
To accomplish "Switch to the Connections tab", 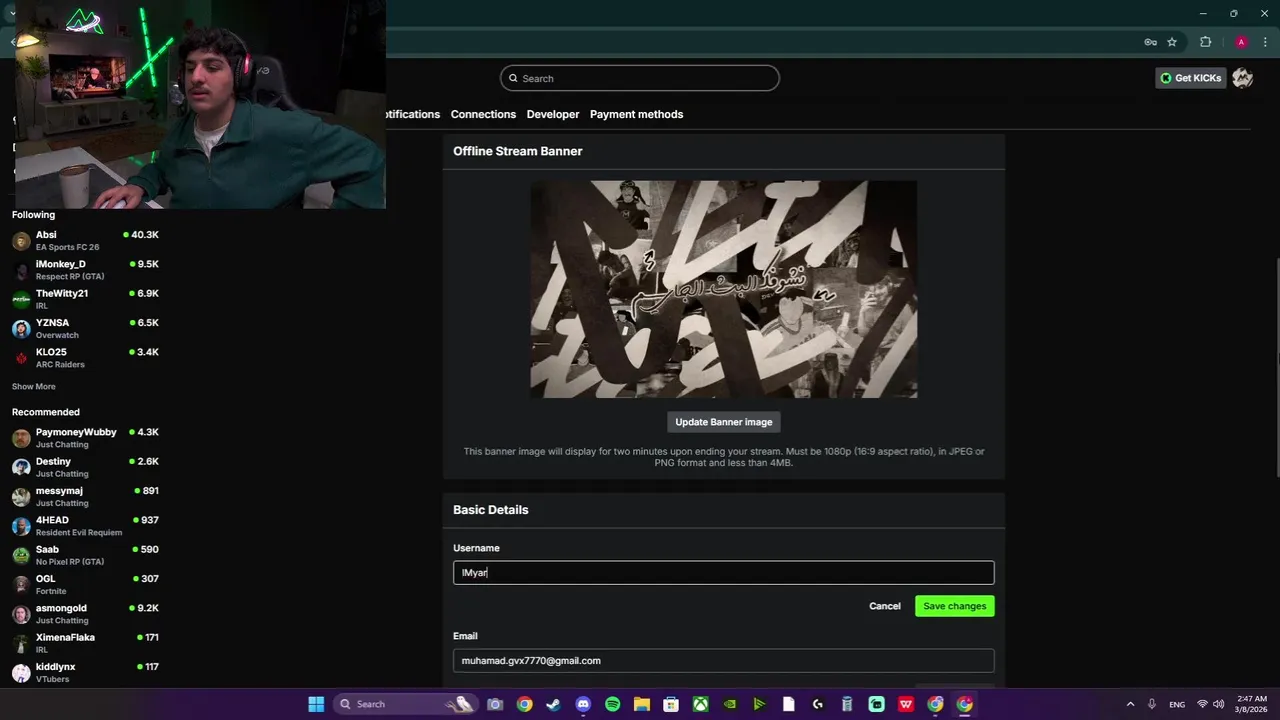I will pos(483,114).
